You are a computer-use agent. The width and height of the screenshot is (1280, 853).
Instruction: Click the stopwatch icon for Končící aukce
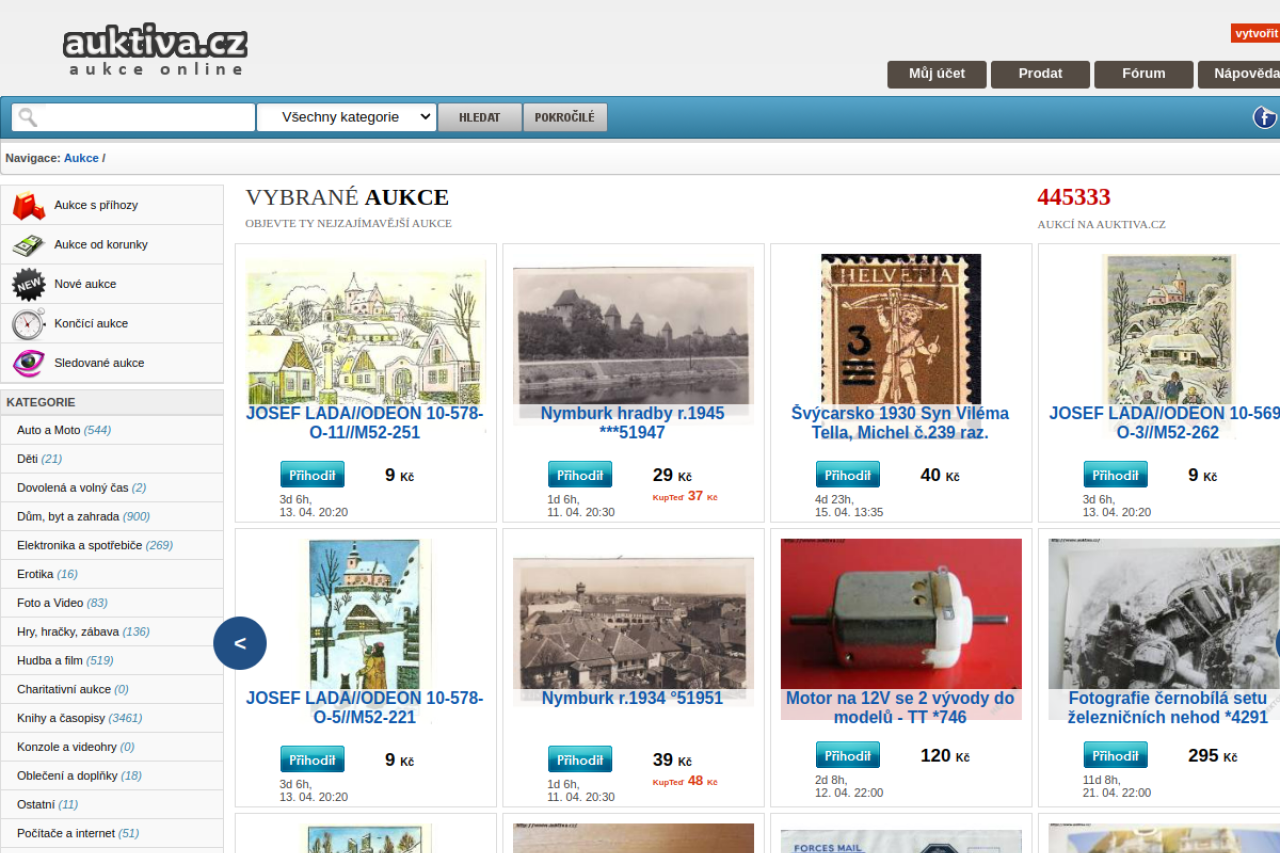(28, 324)
